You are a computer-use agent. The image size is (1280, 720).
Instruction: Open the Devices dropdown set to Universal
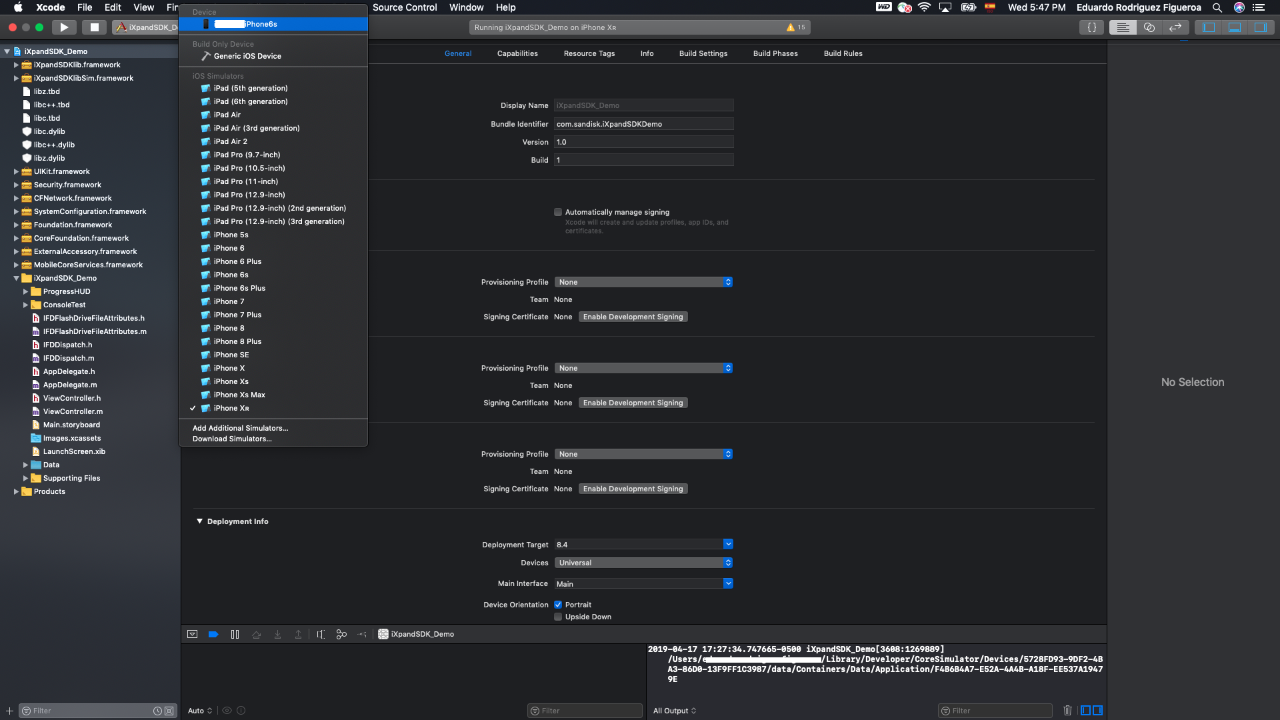tap(643, 563)
